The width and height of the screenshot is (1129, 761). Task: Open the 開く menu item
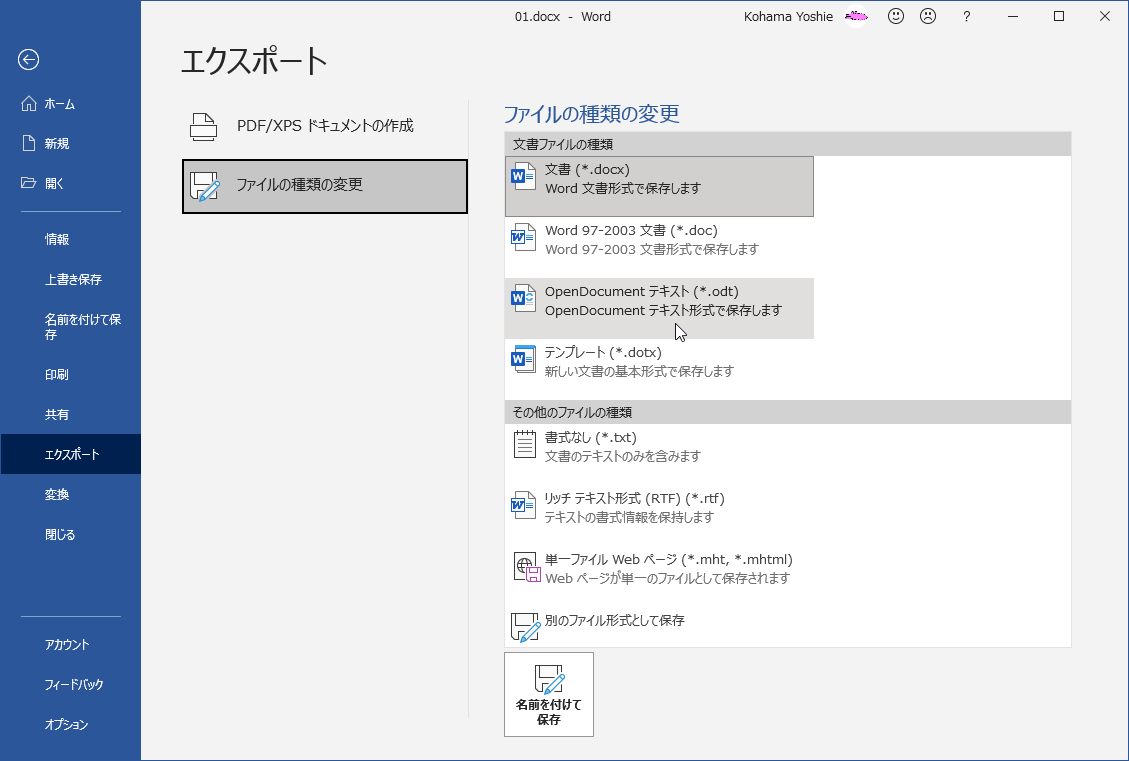click(71, 183)
